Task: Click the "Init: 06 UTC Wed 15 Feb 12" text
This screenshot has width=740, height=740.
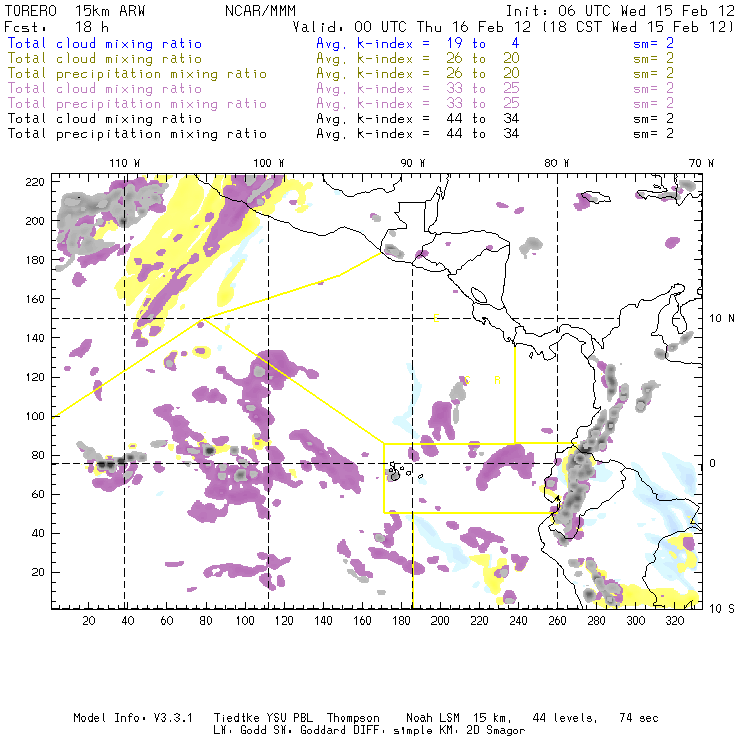Action: click(x=620, y=11)
